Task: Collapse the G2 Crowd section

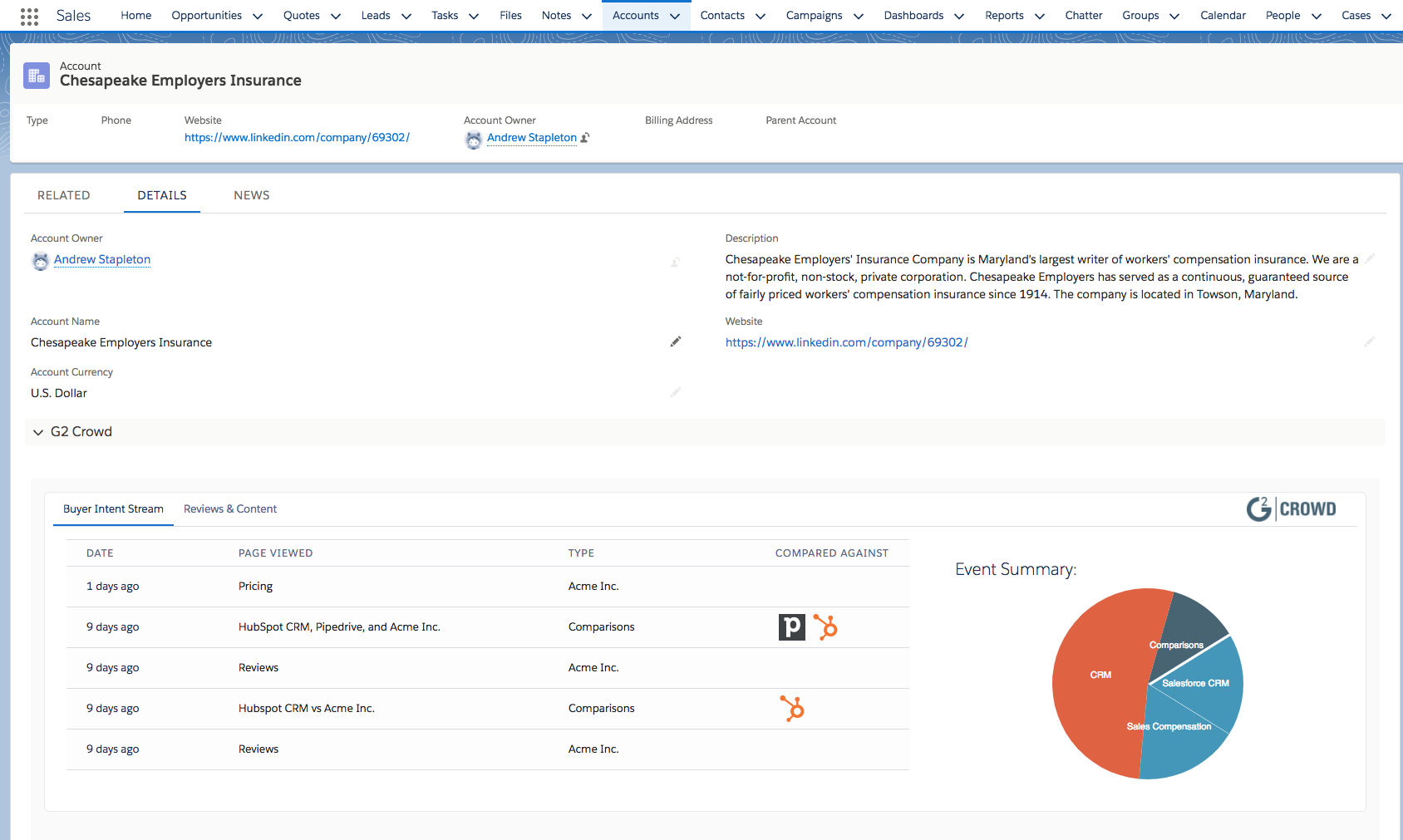Action: tap(38, 432)
